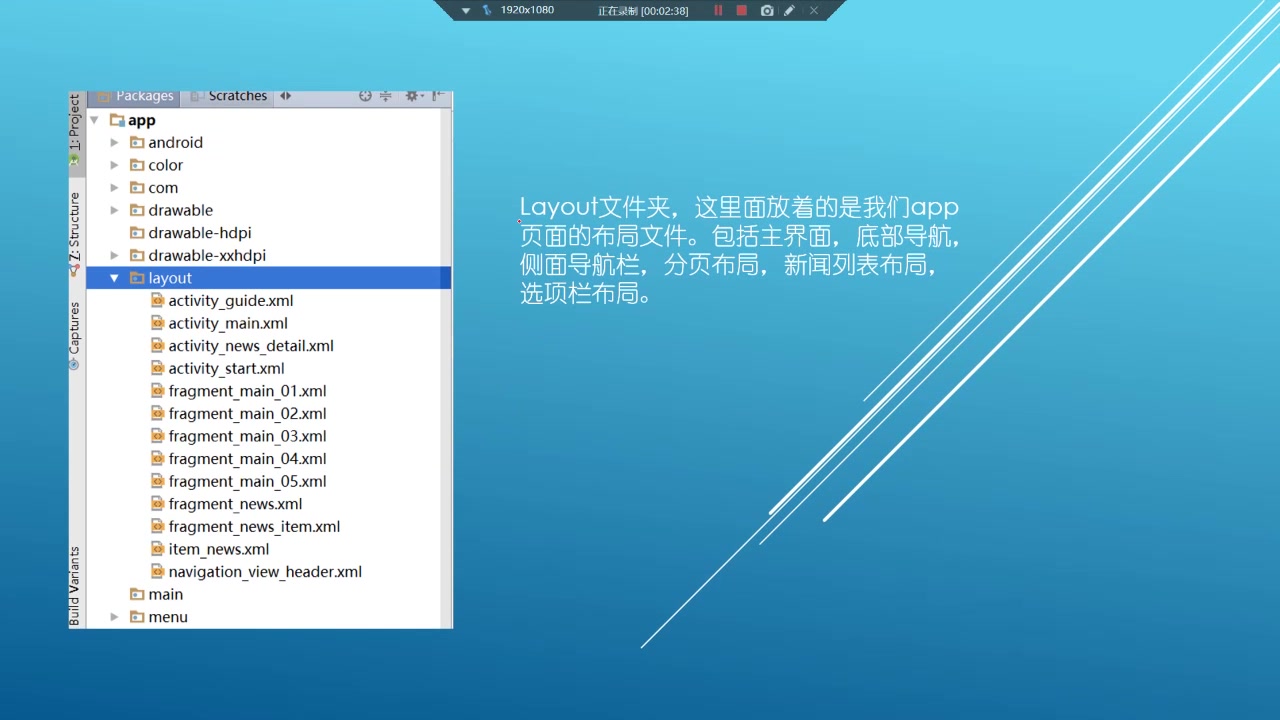Click the drawable-hdpi folder icon

137,233
